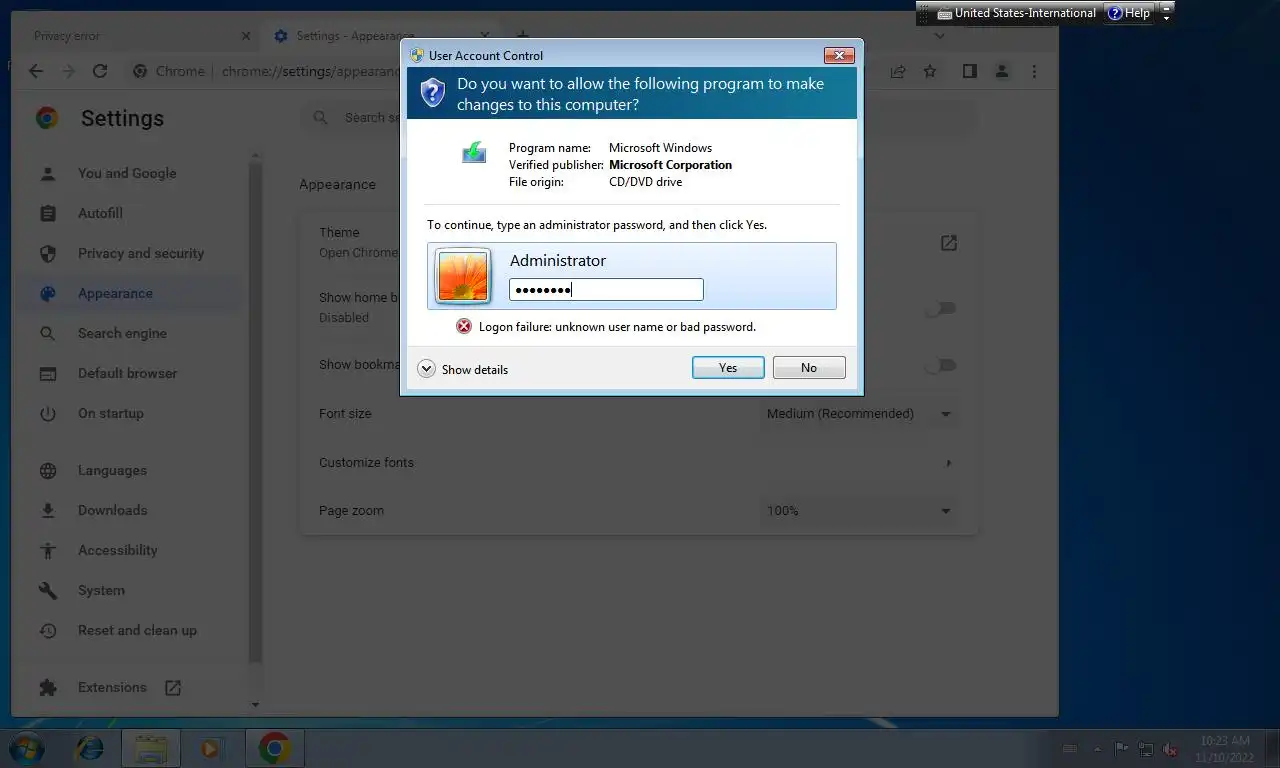Open Reset and clean up settings
1280x768 pixels.
point(137,630)
